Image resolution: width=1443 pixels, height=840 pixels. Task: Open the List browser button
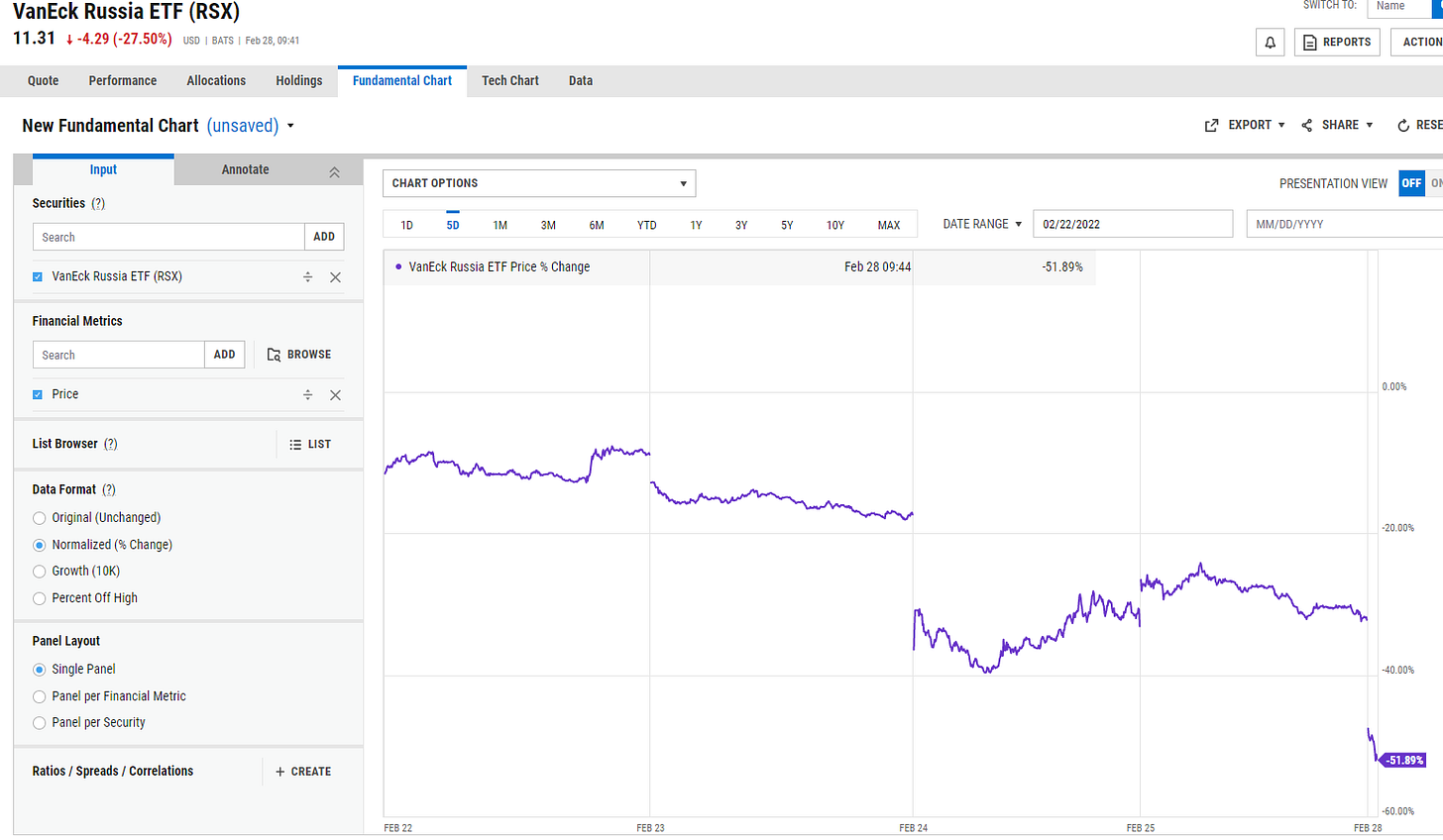[x=310, y=444]
